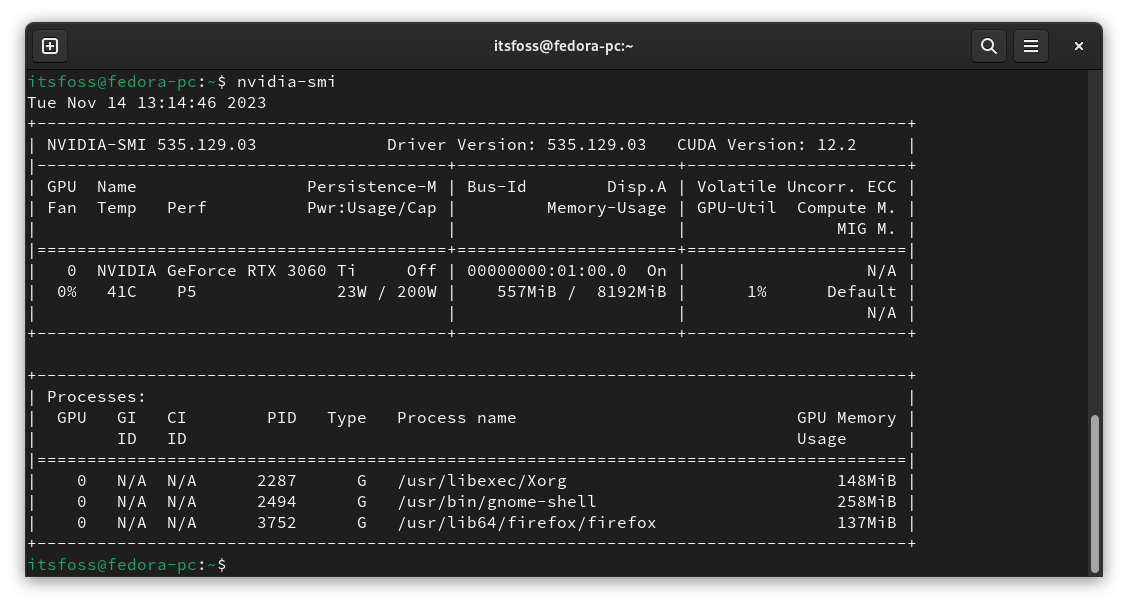Open the hamburger menu
Viewport: 1128px width, 605px height.
[1031, 46]
